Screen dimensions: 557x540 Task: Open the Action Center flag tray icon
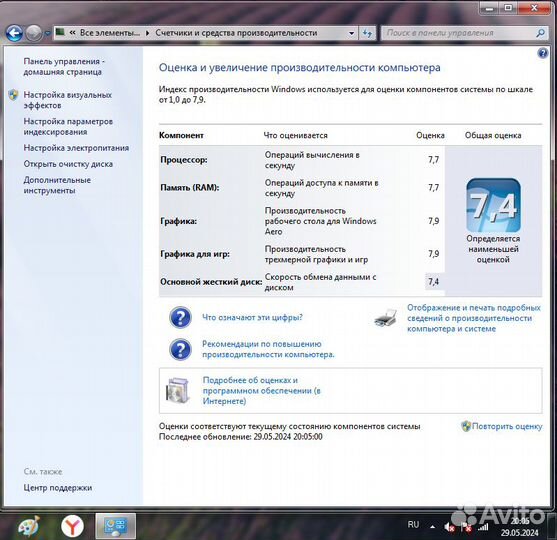pos(466,527)
